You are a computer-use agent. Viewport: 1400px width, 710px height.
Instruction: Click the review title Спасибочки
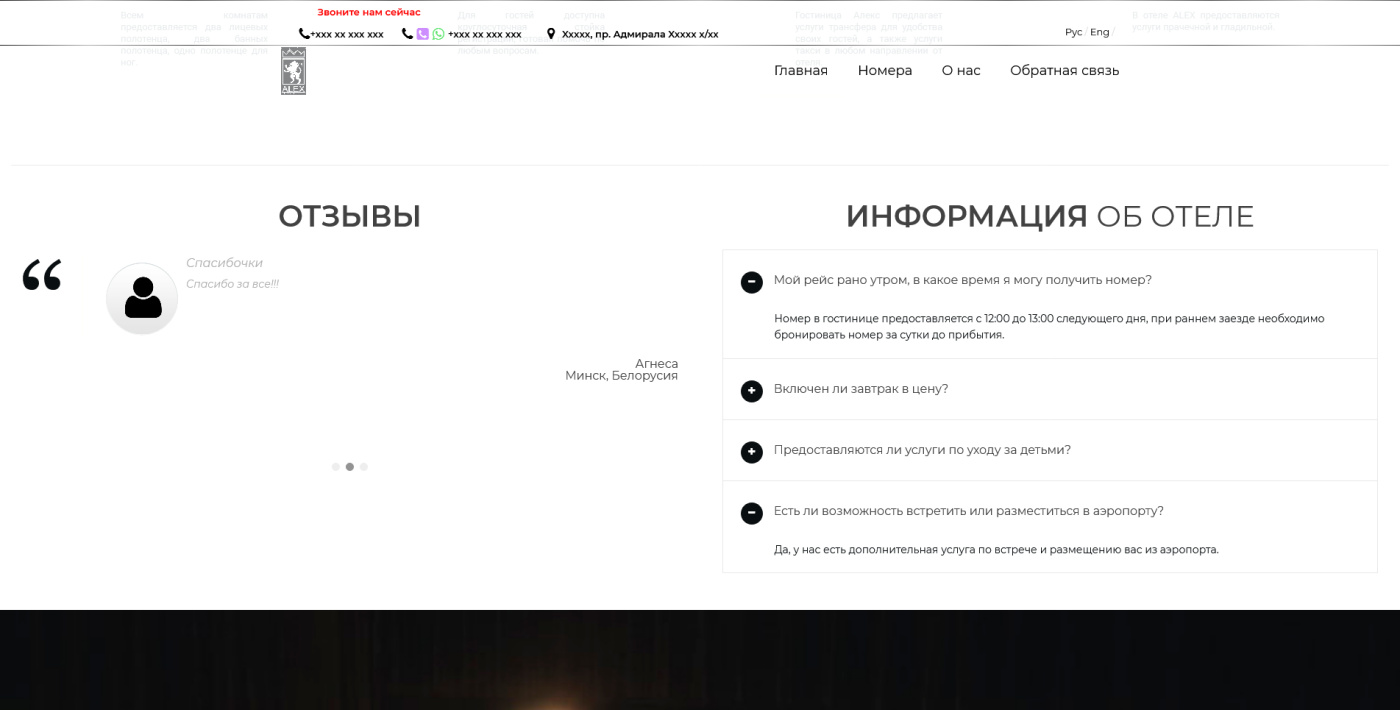tap(224, 263)
